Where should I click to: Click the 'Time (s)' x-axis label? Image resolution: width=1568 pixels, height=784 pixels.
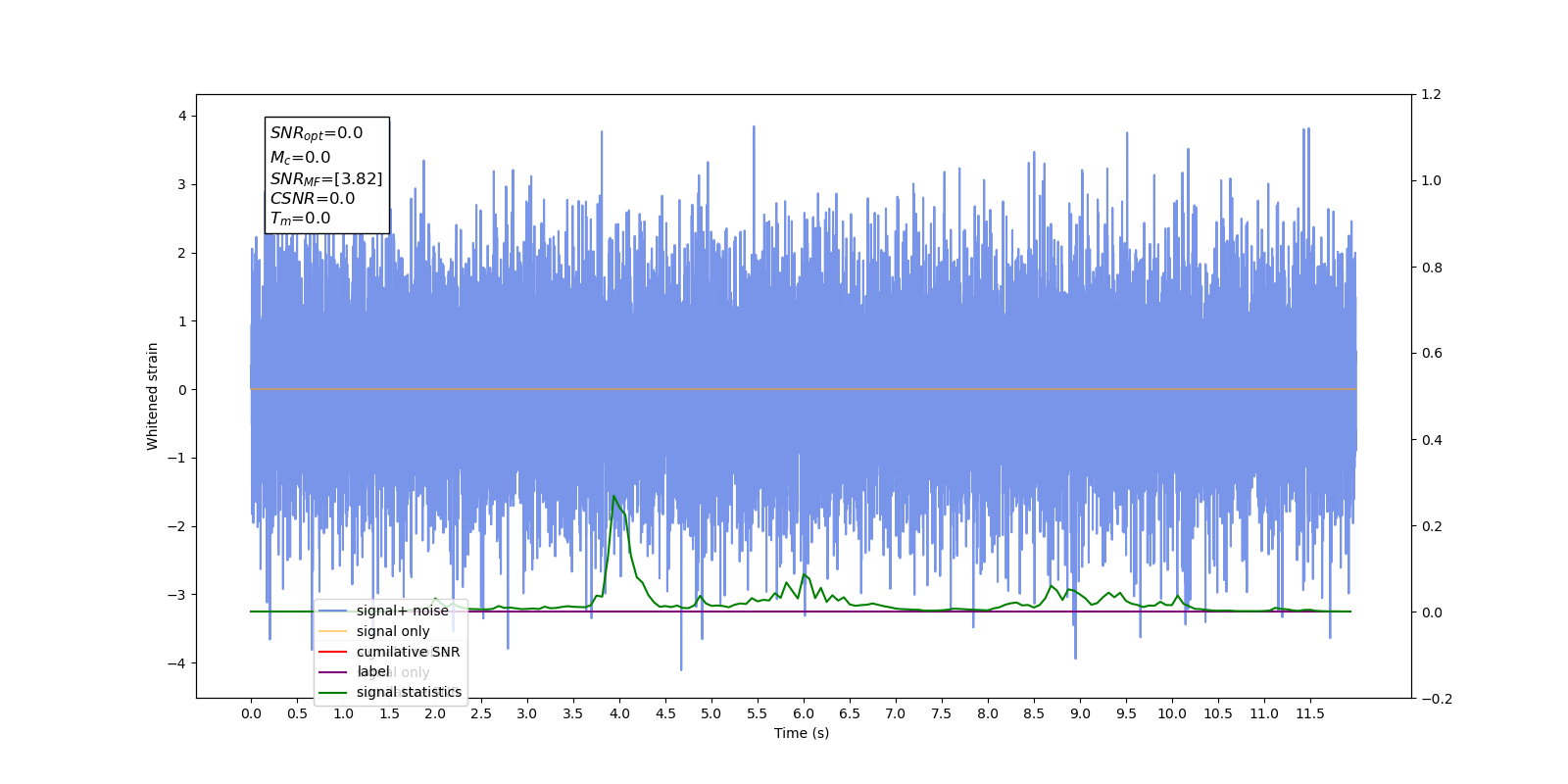[x=802, y=733]
